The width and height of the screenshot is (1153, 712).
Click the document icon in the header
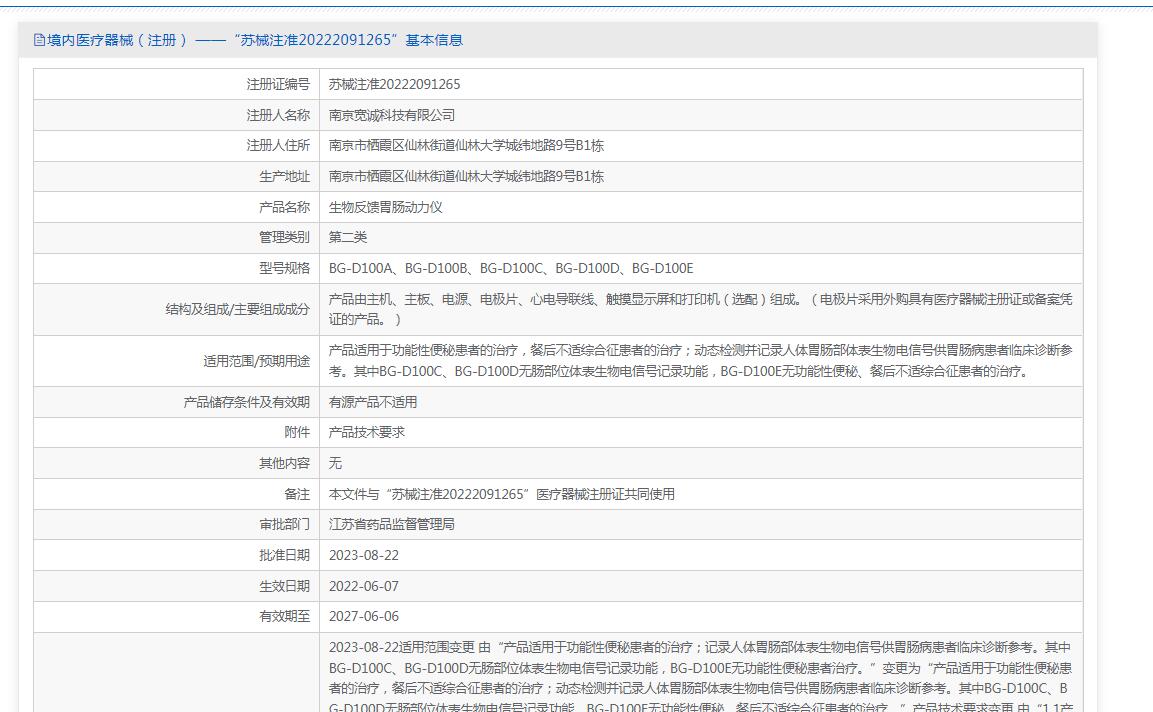click(x=39, y=40)
